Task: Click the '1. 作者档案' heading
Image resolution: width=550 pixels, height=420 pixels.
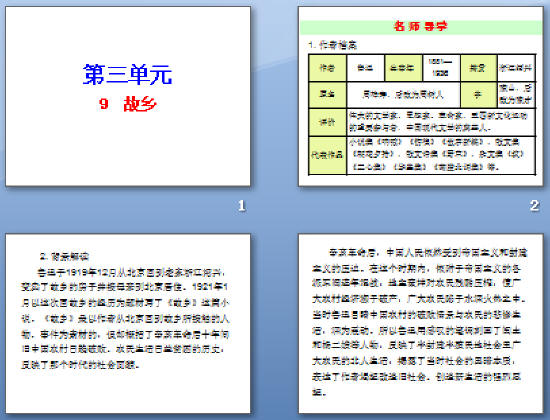Action: click(333, 45)
